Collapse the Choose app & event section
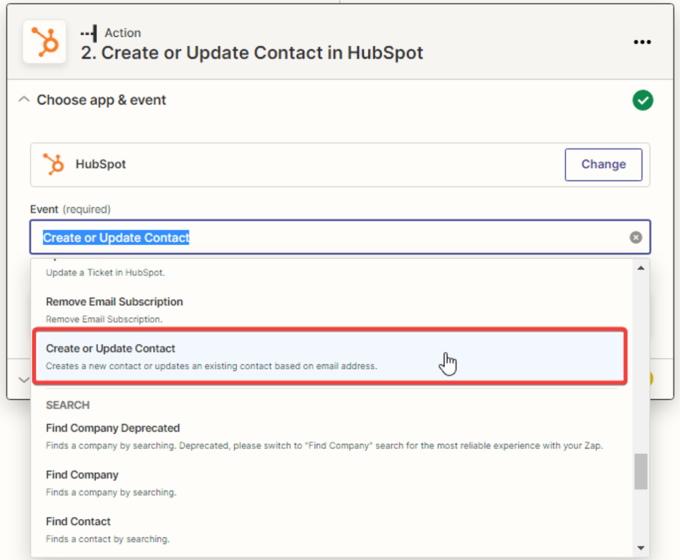This screenshot has width=680, height=560. coord(24,100)
